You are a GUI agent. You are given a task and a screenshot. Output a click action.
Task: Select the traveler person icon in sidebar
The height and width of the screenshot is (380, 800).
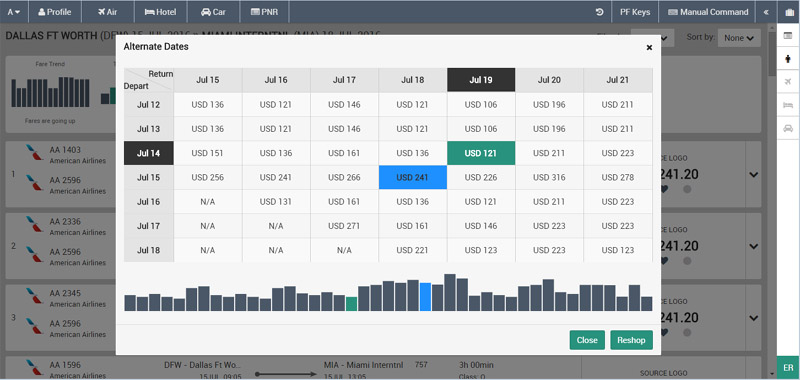tap(788, 59)
